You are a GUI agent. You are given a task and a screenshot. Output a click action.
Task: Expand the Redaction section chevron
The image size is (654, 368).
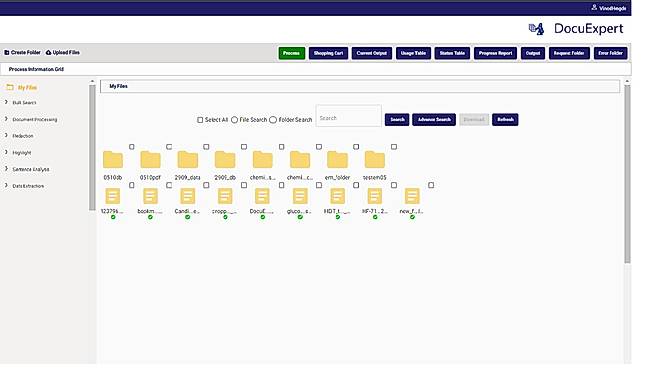6,135
